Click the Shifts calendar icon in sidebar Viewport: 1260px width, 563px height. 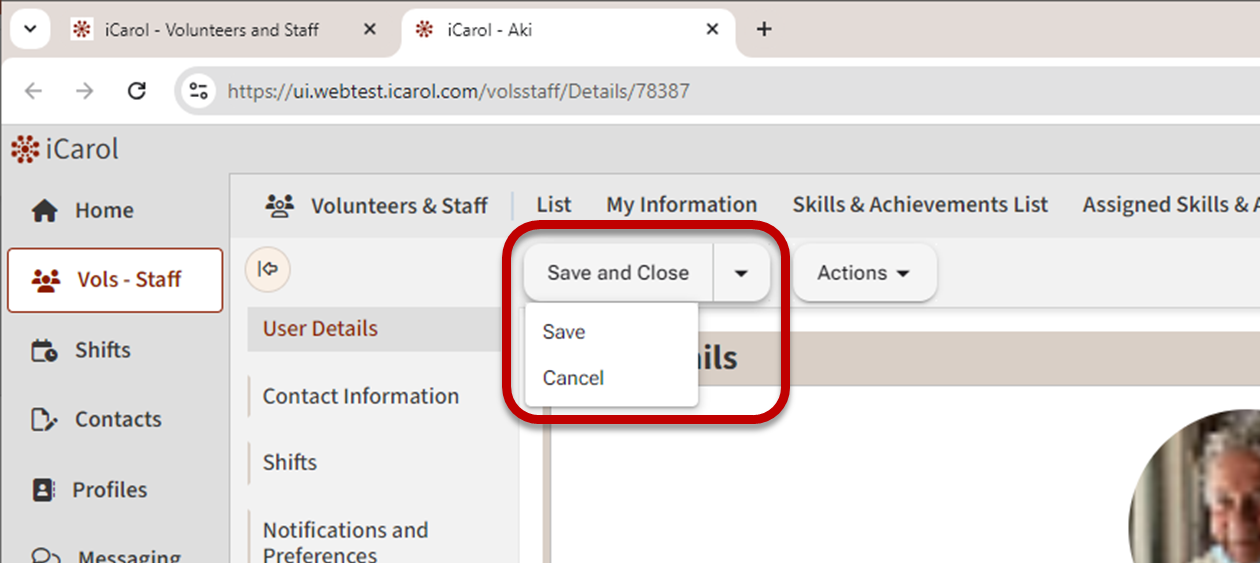45,351
